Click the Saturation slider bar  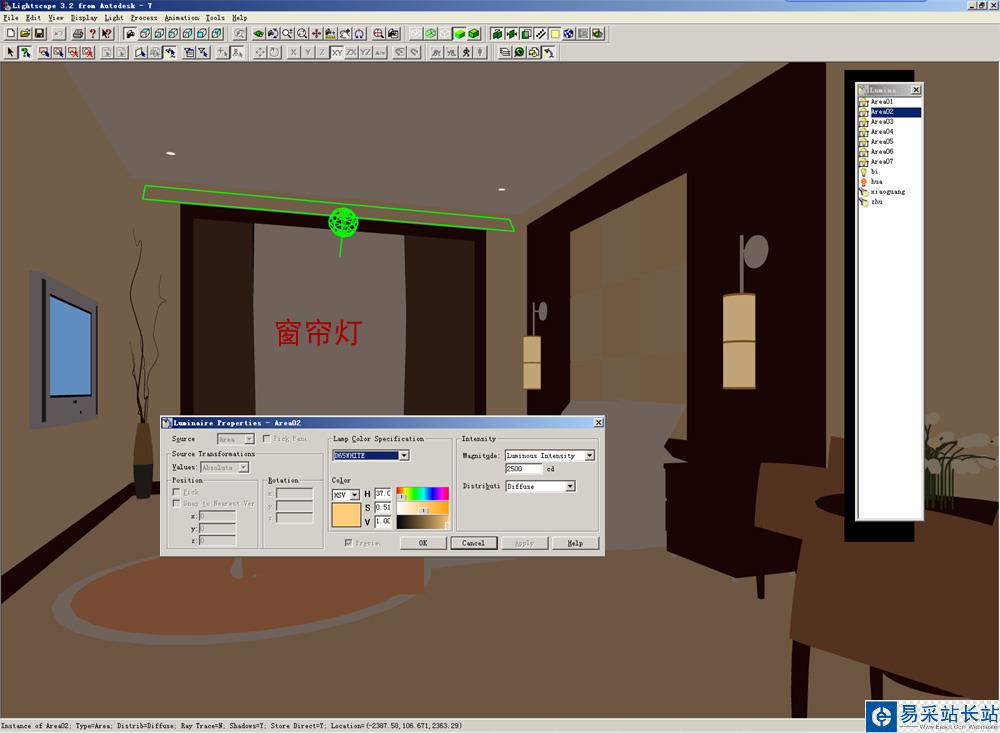[x=422, y=508]
